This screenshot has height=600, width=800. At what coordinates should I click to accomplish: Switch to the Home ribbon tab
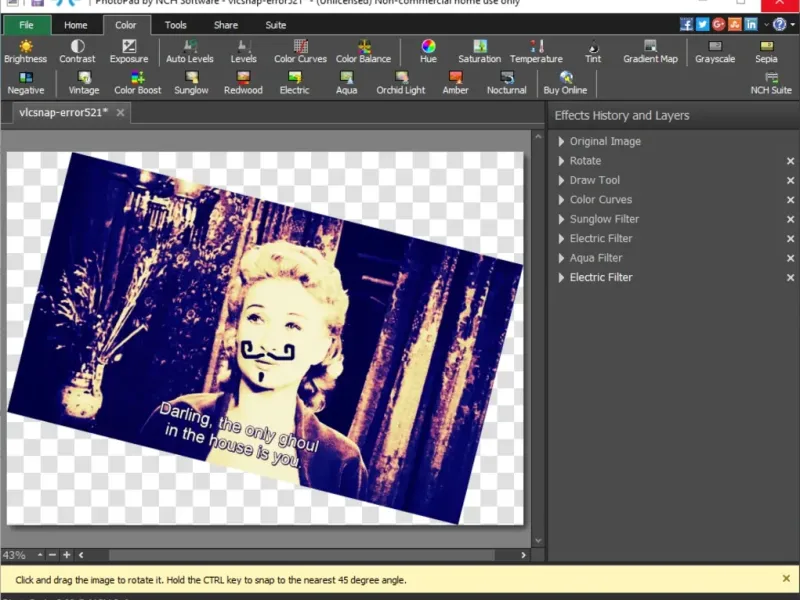pos(77,25)
